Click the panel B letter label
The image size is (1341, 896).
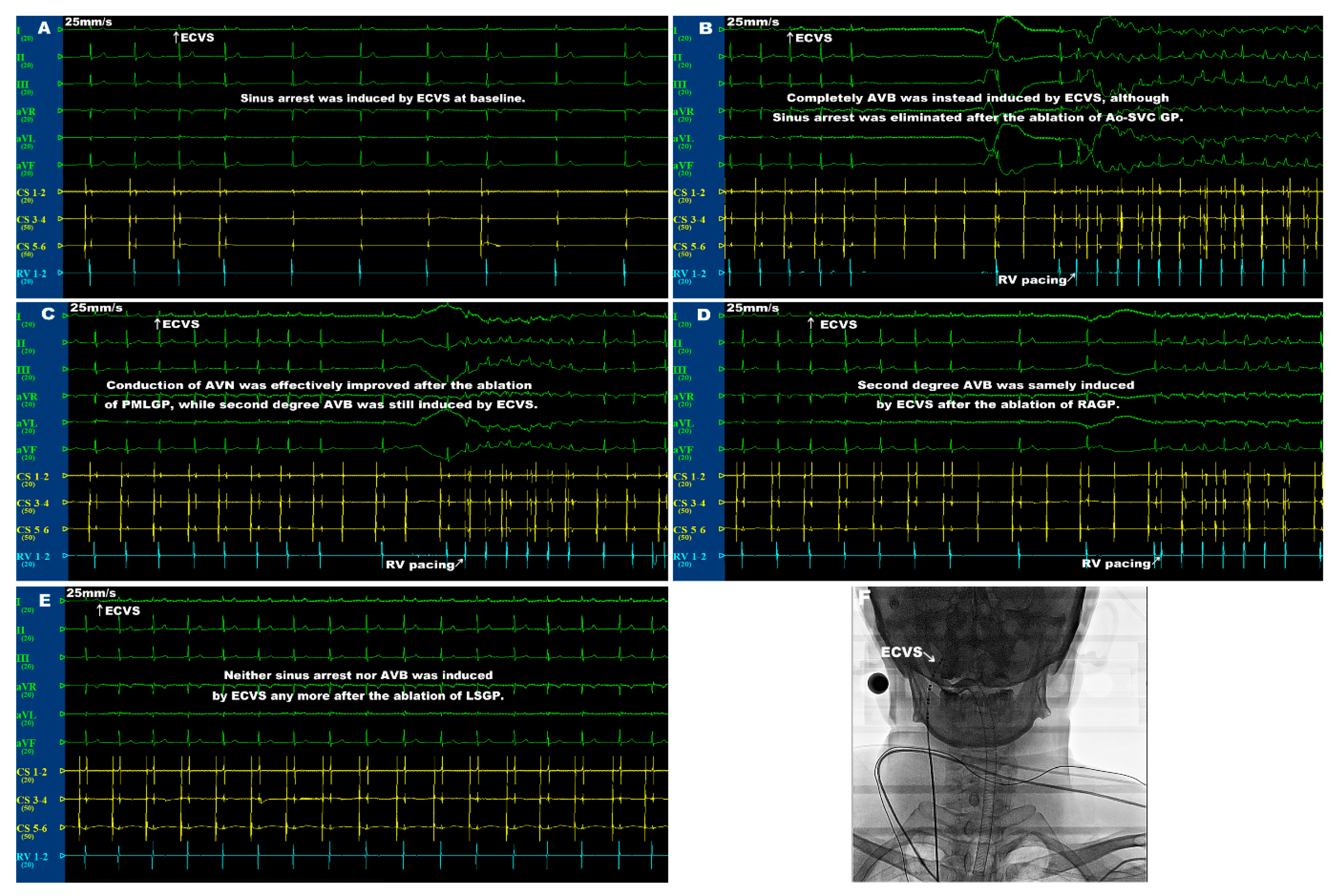click(706, 28)
